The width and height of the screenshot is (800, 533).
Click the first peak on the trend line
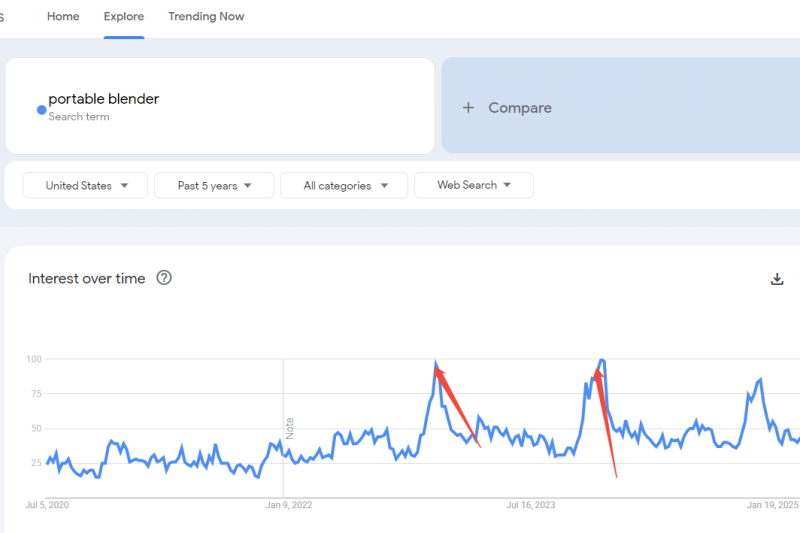[436, 364]
